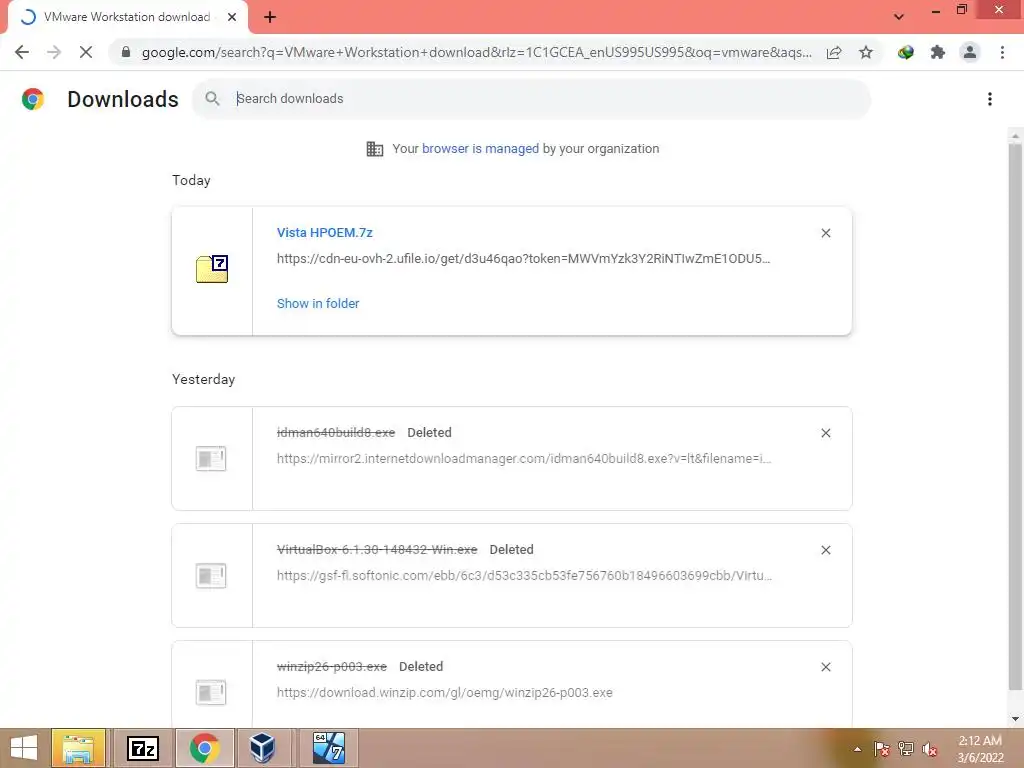Open the Downloads page more actions menu
The image size is (1024, 768).
[990, 99]
